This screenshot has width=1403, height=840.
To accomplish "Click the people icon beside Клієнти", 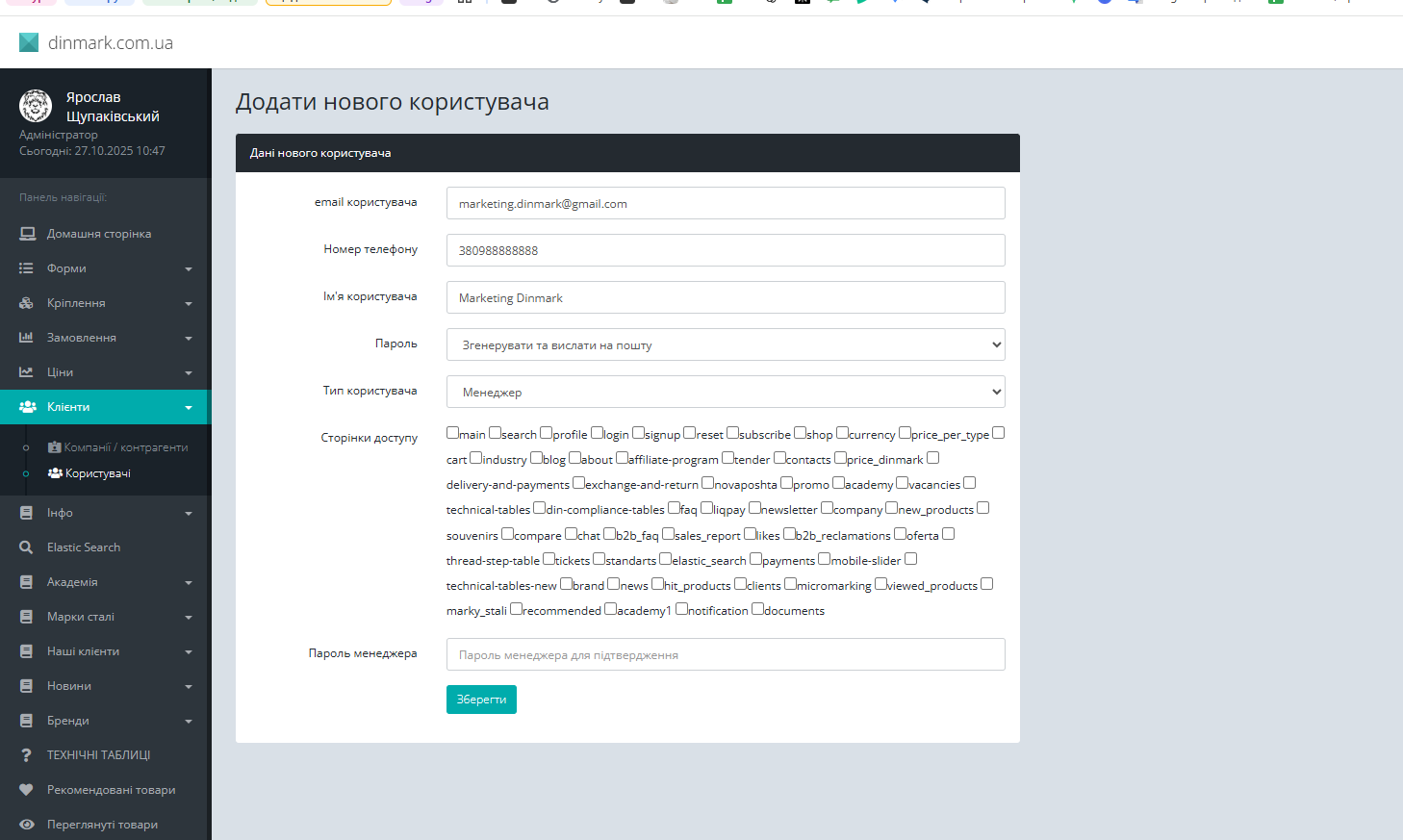I will [x=27, y=407].
